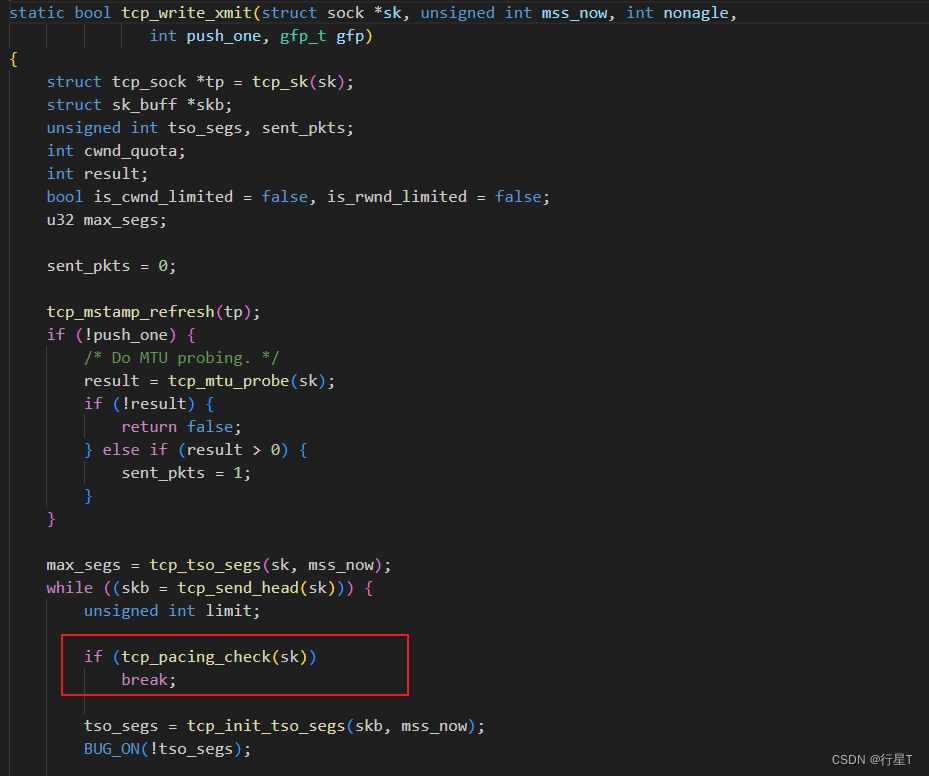
Task: Click the 'u32 max_segs;' line
Action: (x=107, y=220)
